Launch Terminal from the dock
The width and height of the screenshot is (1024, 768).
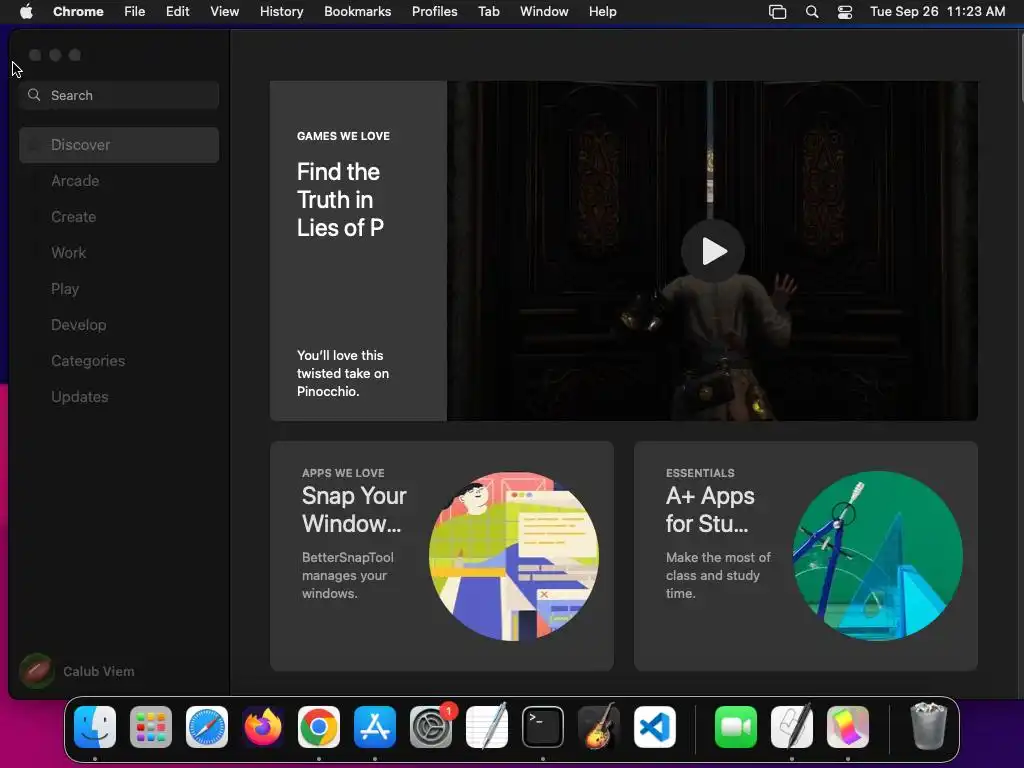[x=543, y=727]
